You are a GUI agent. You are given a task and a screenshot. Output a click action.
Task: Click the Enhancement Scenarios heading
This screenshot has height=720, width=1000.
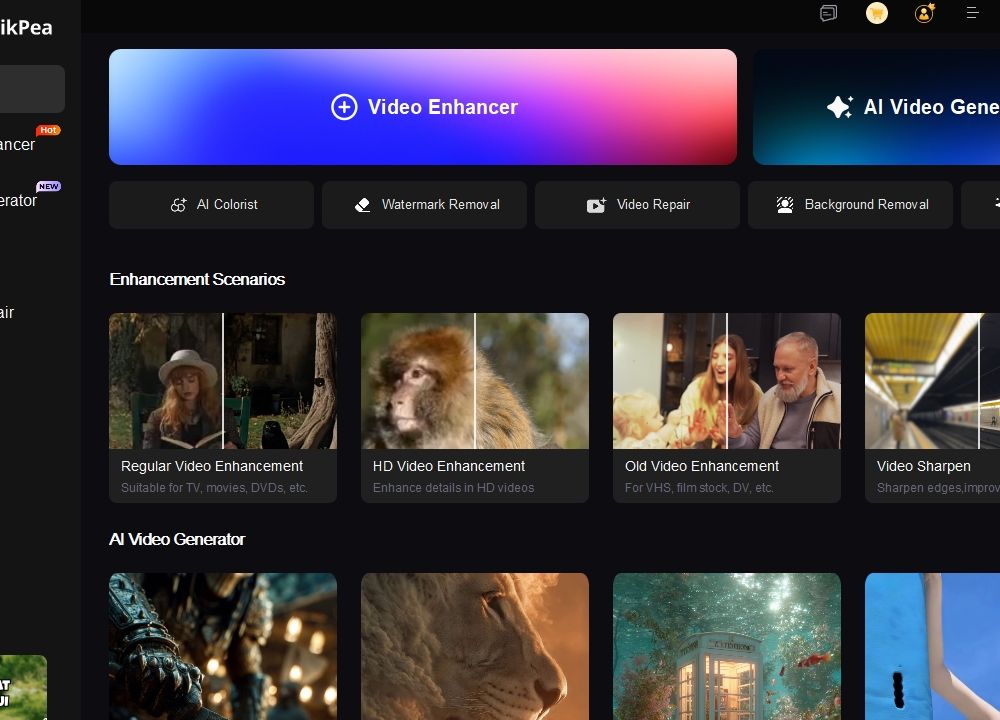pos(197,279)
